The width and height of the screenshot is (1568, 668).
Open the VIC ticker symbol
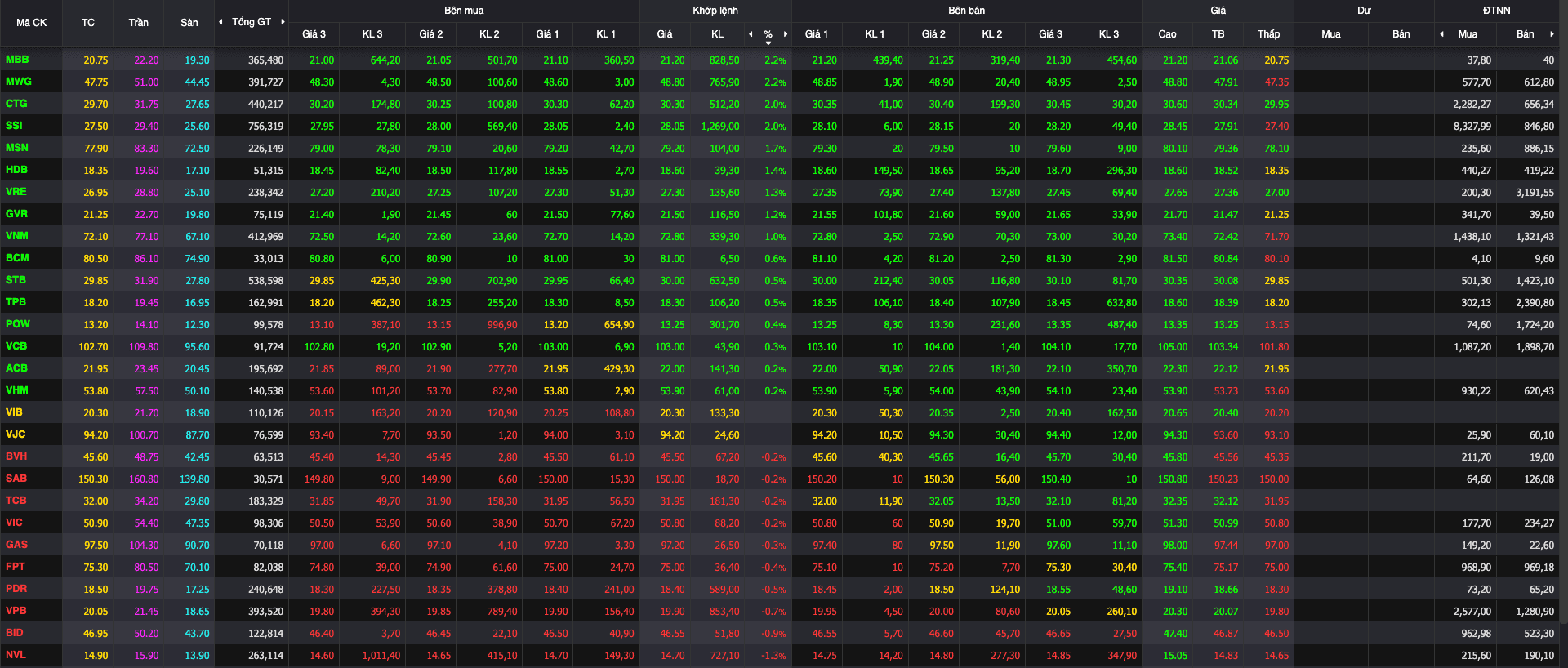[14, 523]
